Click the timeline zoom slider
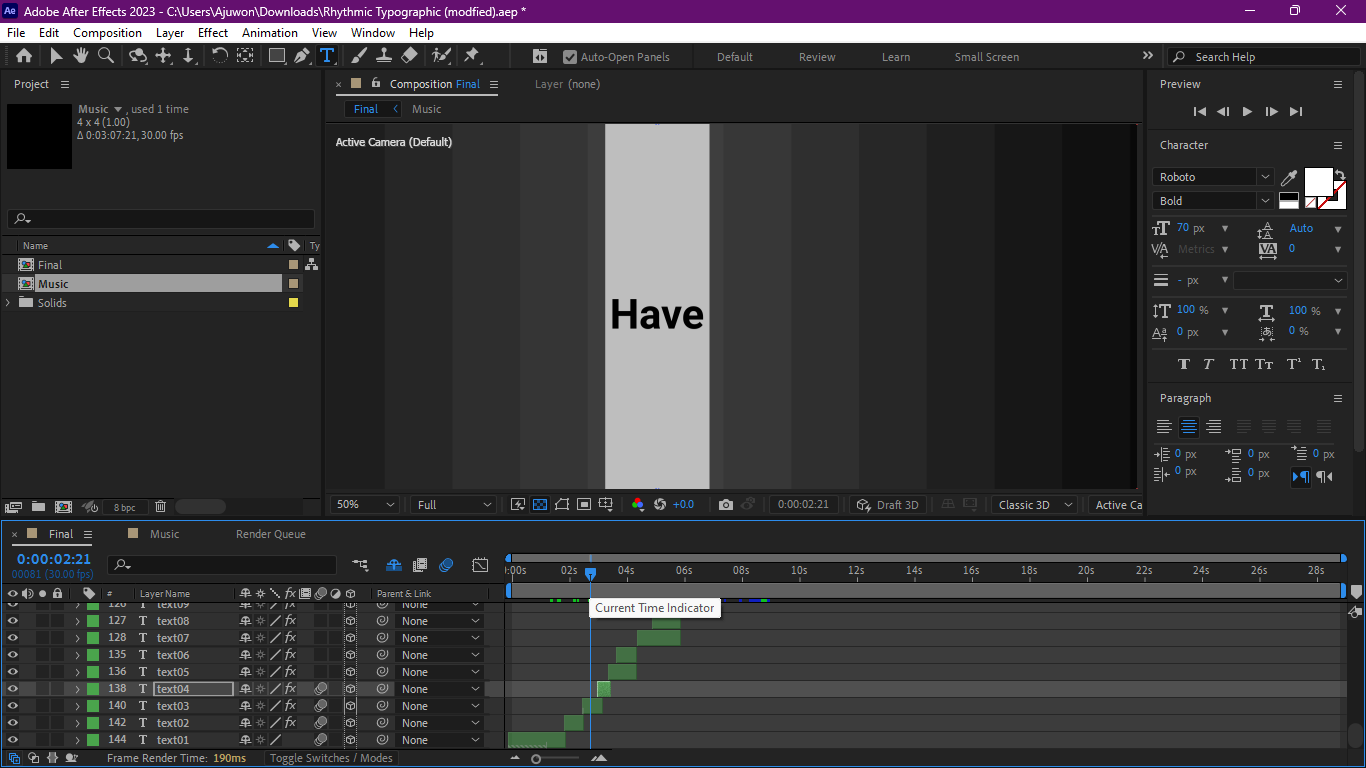 click(x=537, y=759)
